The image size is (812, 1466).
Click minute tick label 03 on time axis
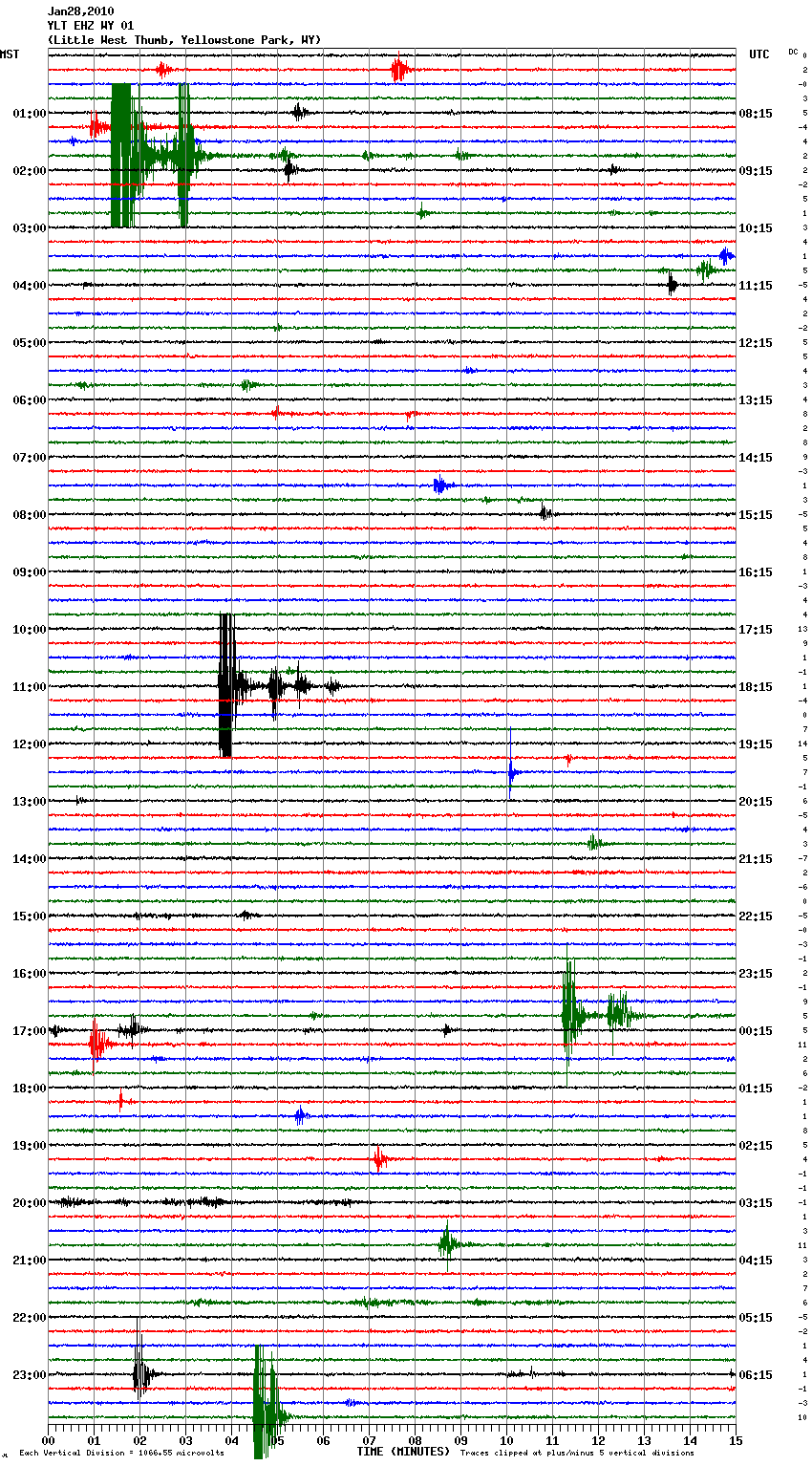185,1439
